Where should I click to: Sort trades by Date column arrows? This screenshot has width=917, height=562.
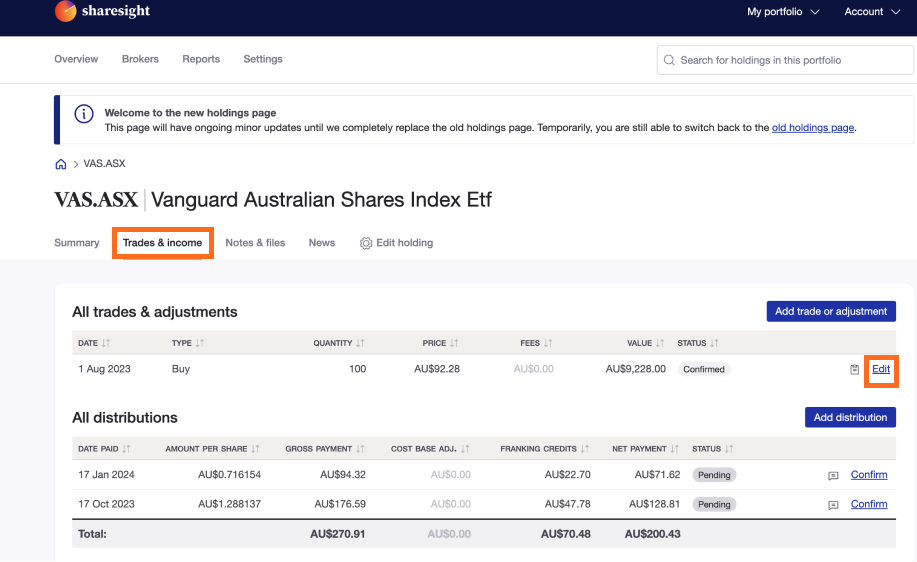106,343
